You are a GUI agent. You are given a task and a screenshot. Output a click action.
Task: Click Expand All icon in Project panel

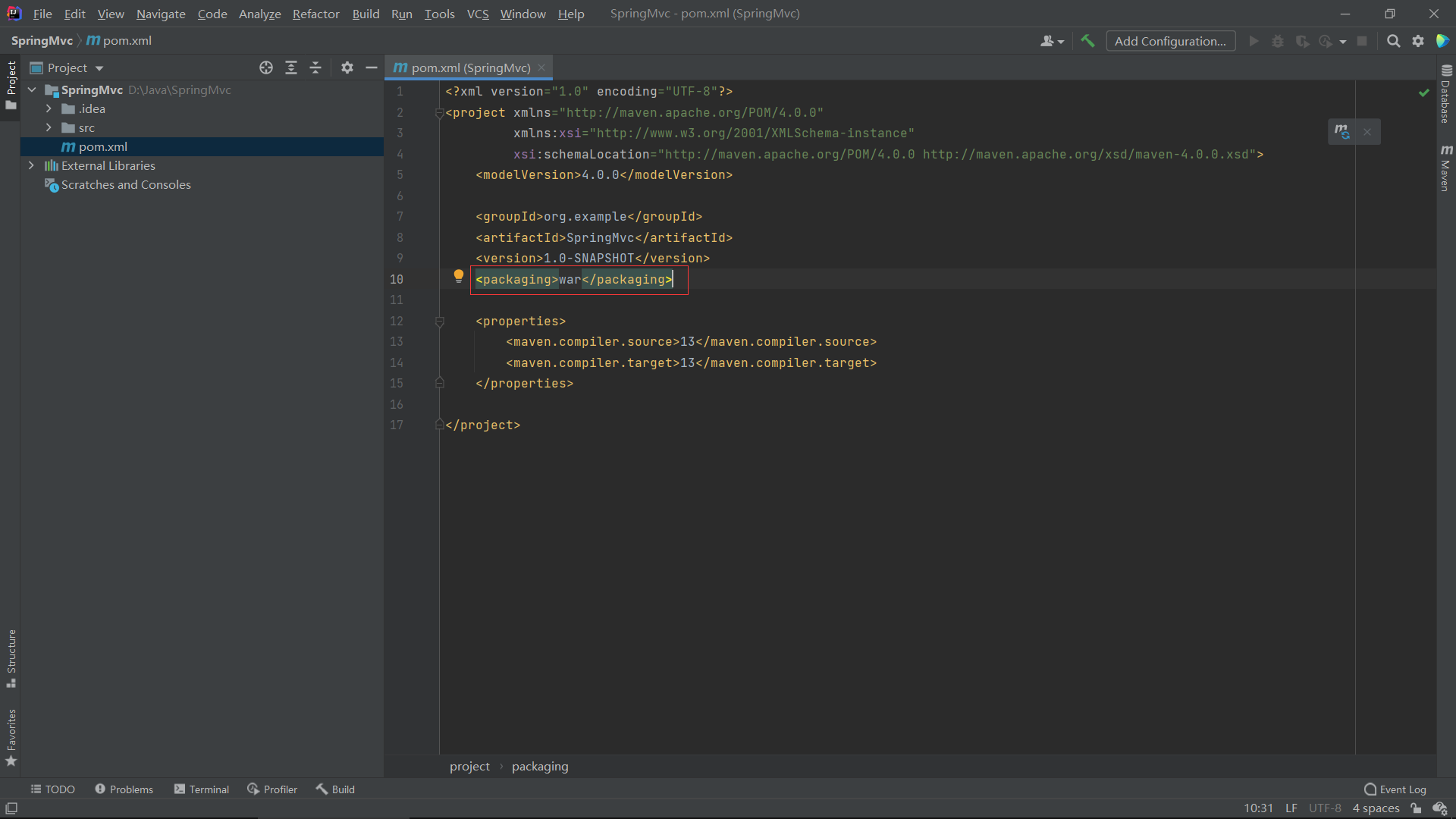click(x=291, y=67)
